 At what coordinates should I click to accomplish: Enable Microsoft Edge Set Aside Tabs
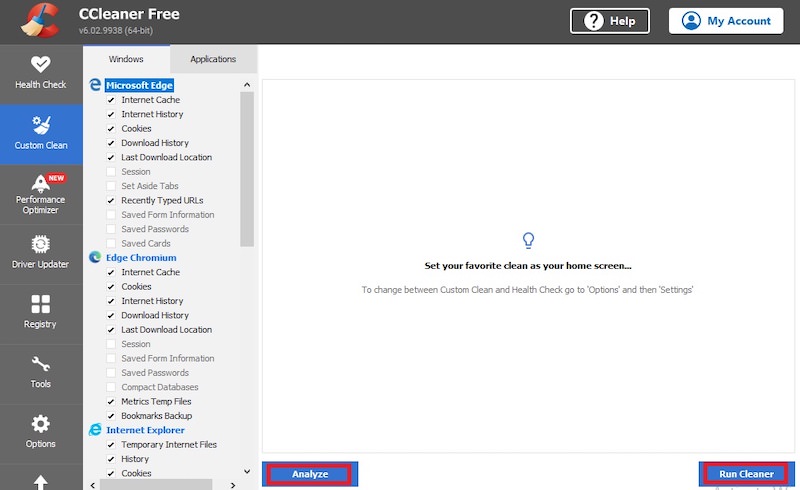(x=111, y=186)
